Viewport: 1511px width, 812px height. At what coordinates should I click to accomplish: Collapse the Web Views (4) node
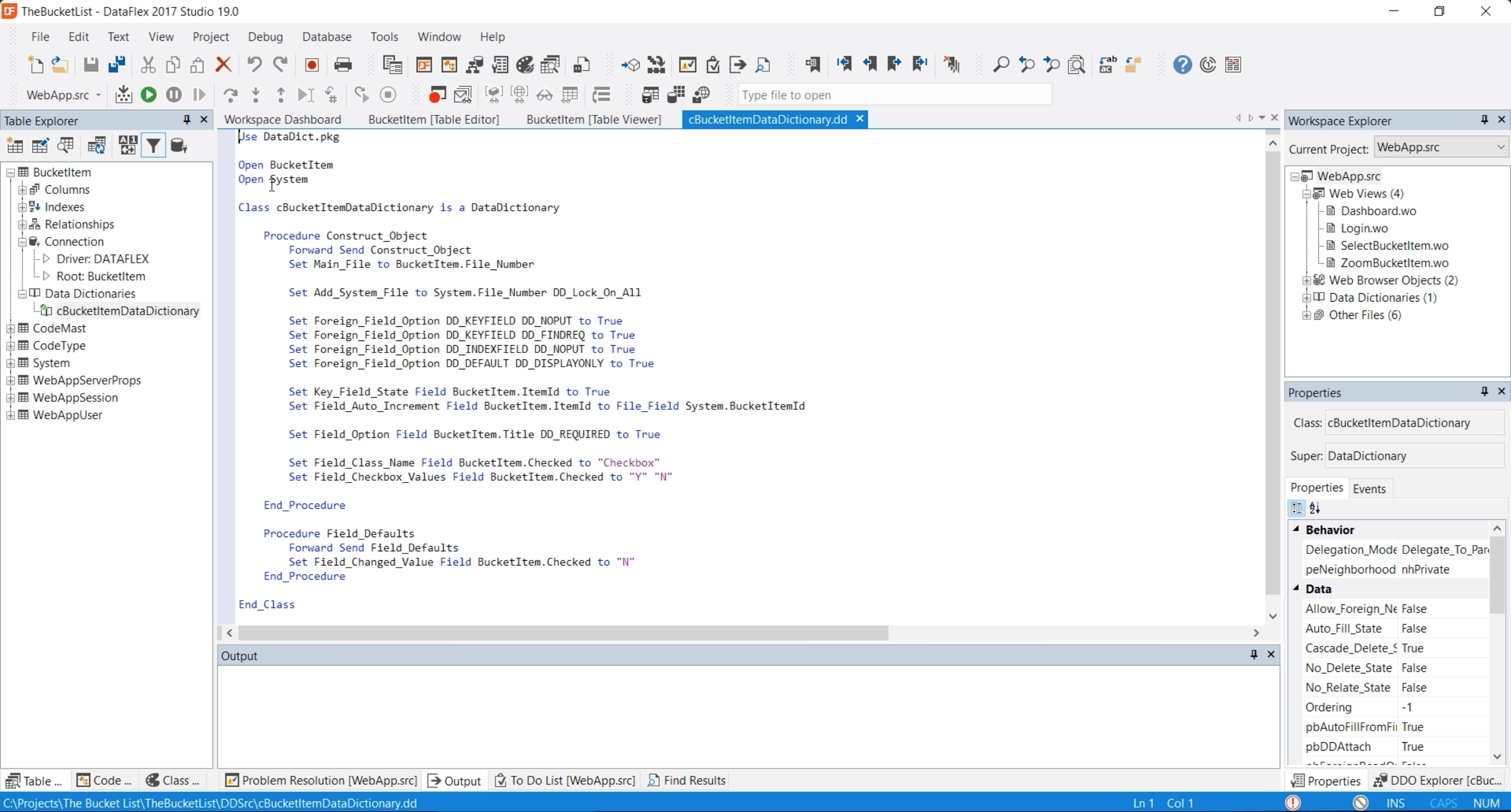1306,194
